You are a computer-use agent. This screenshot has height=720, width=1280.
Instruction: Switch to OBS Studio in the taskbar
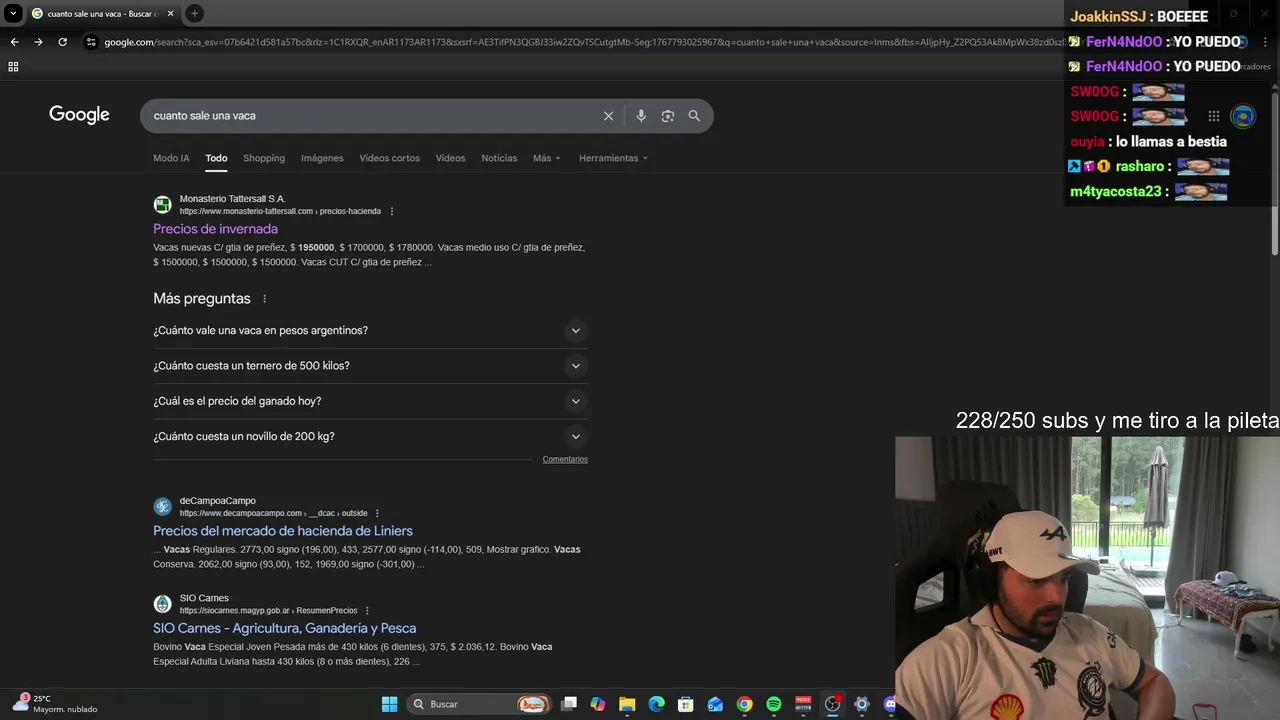pos(832,704)
